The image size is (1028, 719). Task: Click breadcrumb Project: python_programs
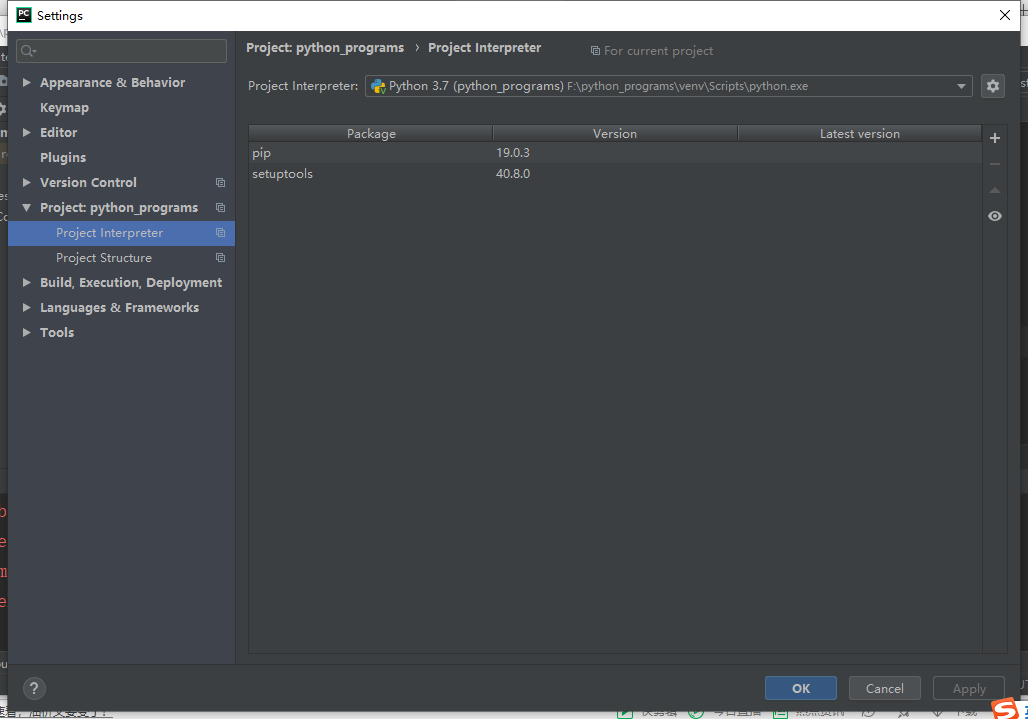coord(325,48)
